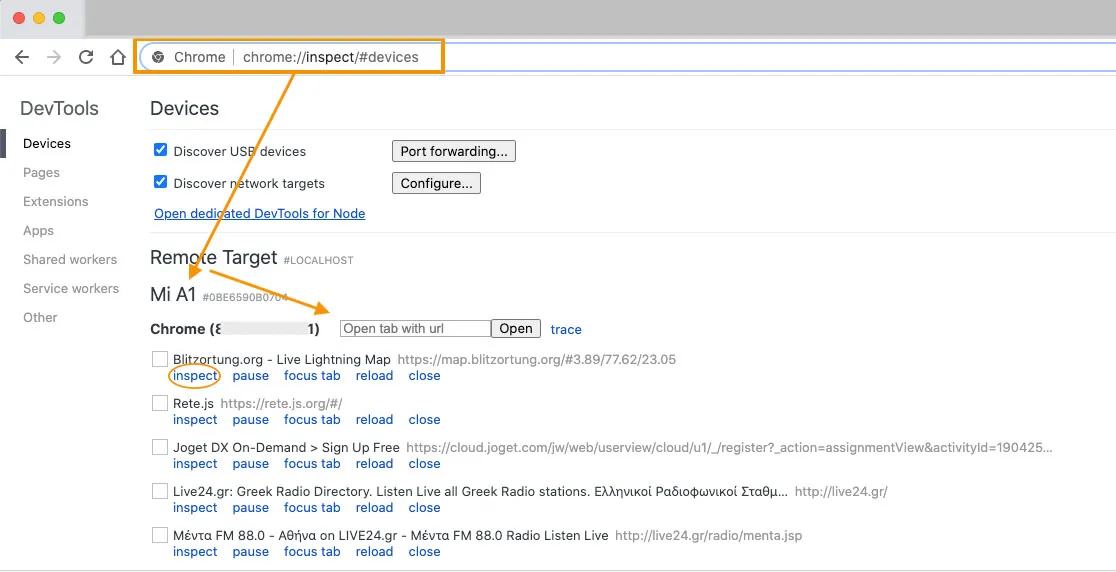
Task: Click the browser back arrow
Action: pos(22,57)
